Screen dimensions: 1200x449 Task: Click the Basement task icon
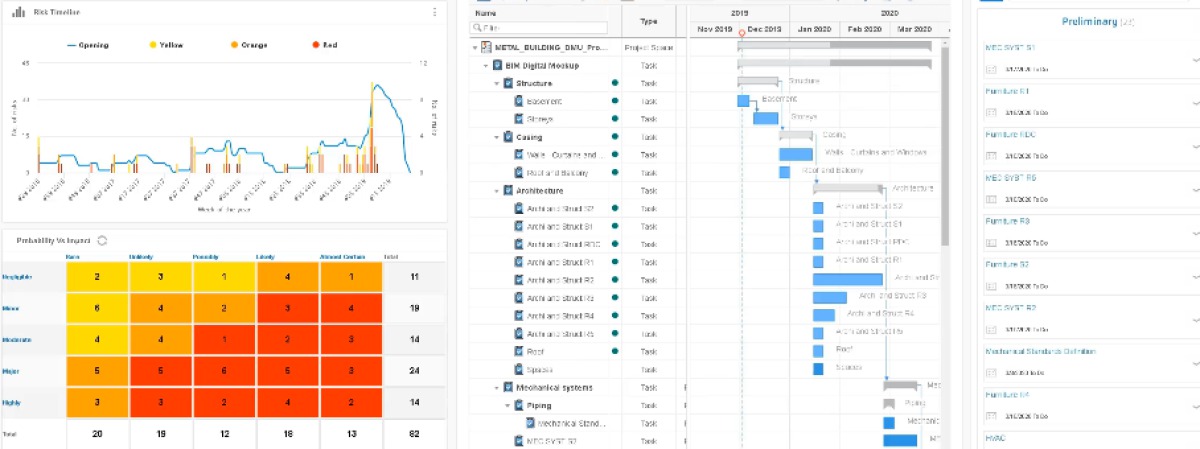tap(518, 101)
